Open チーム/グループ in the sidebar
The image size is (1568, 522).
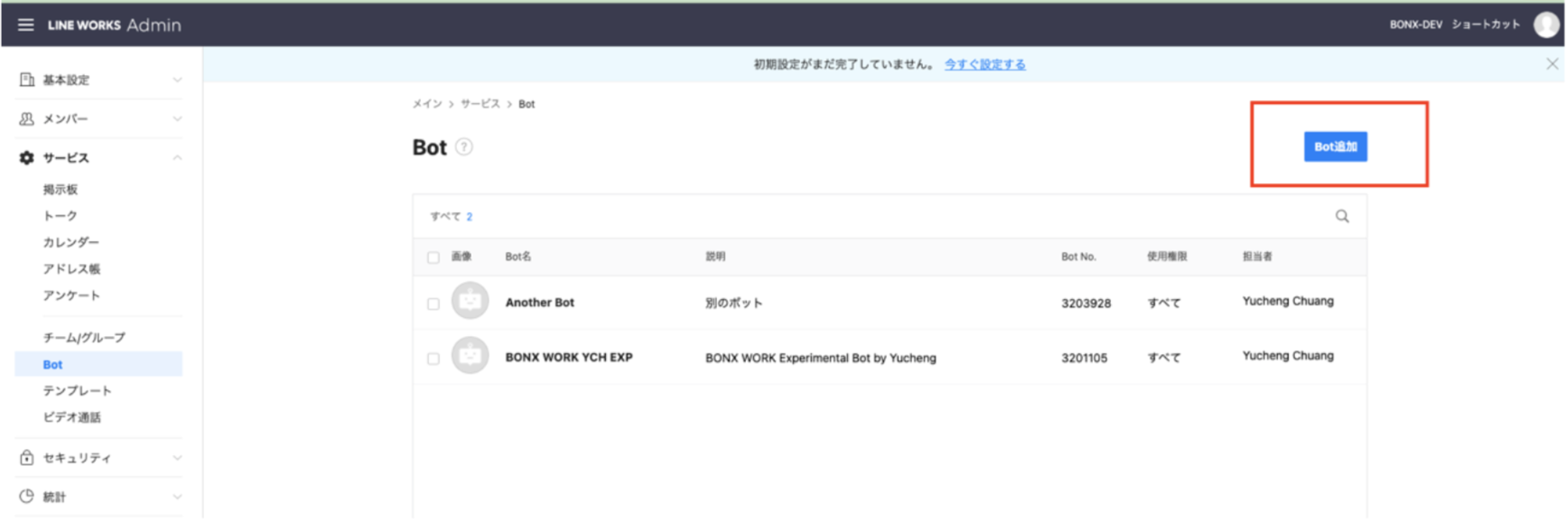[84, 338]
